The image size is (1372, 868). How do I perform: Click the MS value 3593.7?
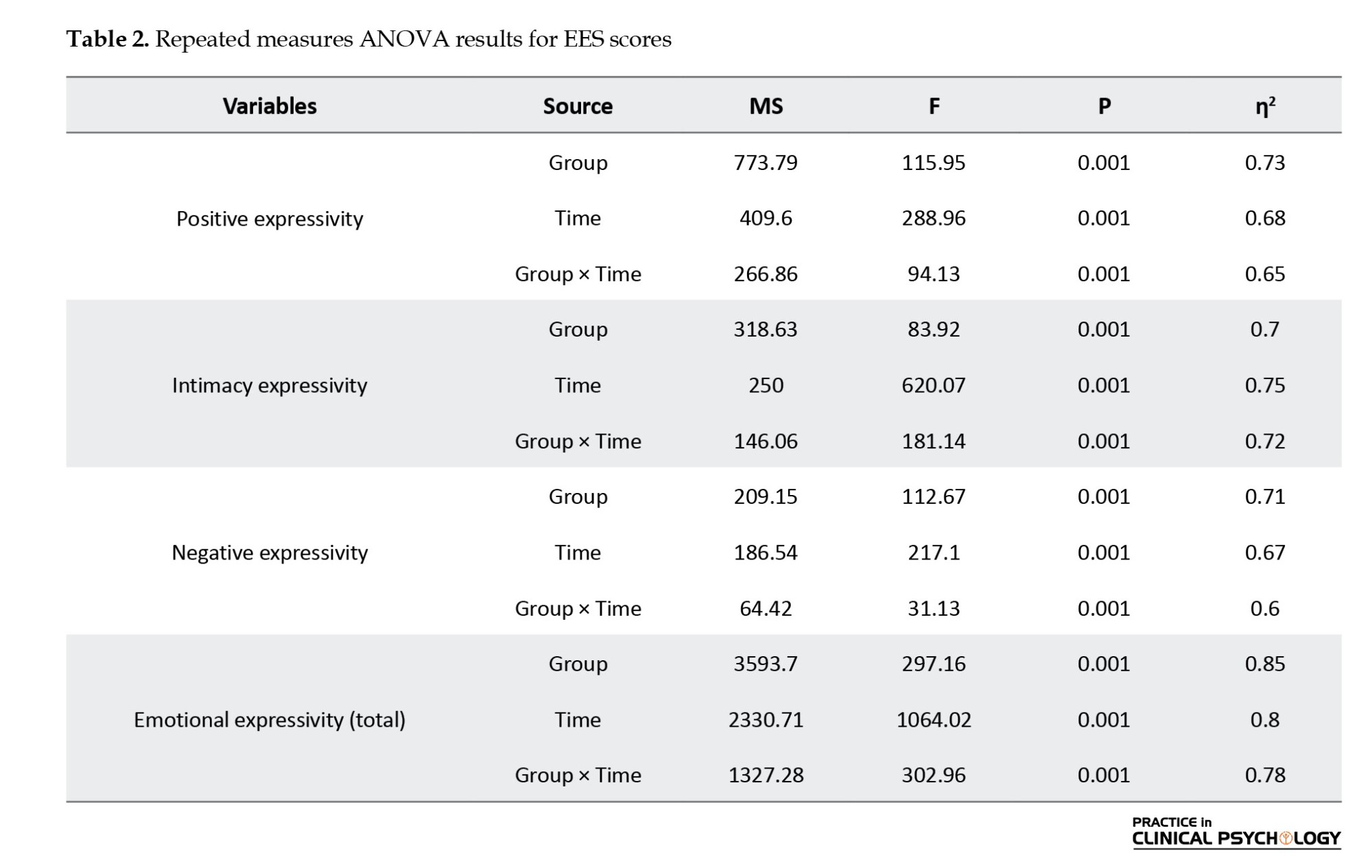(x=766, y=664)
